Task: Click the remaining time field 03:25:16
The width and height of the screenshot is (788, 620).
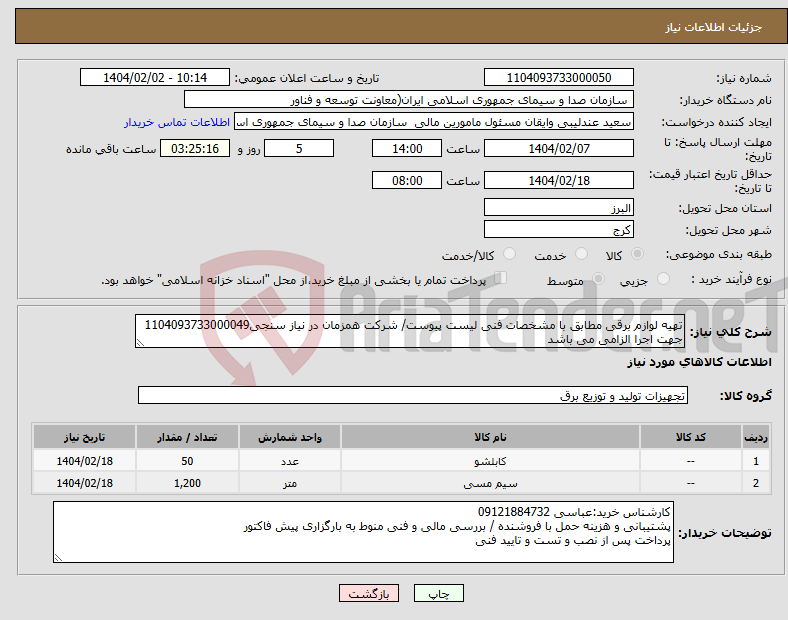Action: (195, 148)
